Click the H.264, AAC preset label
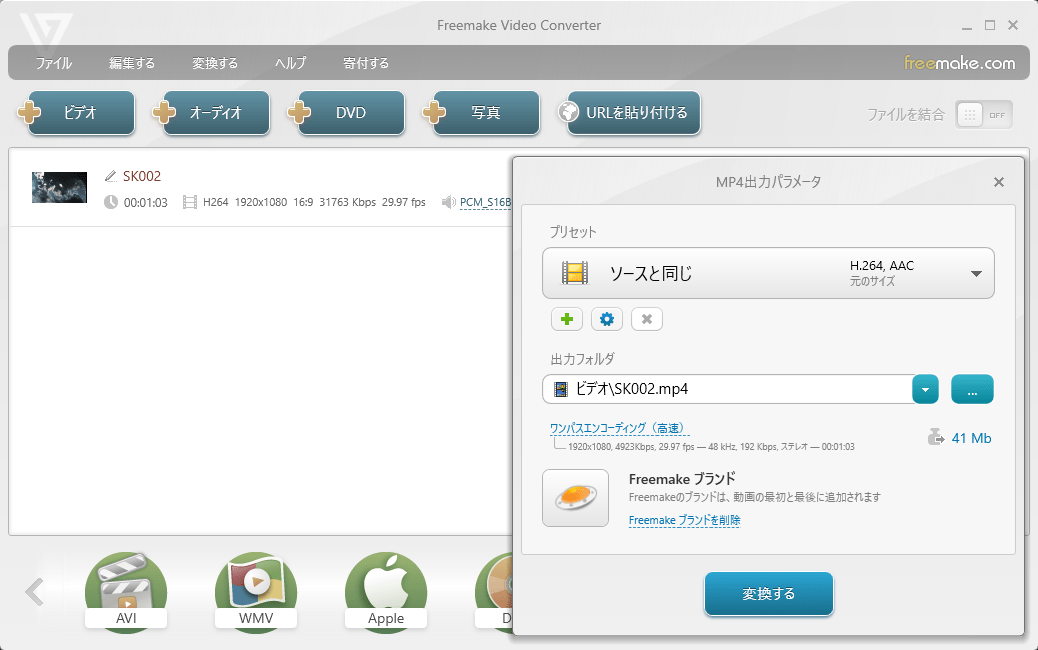Screen dimensions: 1038x650 tap(882, 265)
